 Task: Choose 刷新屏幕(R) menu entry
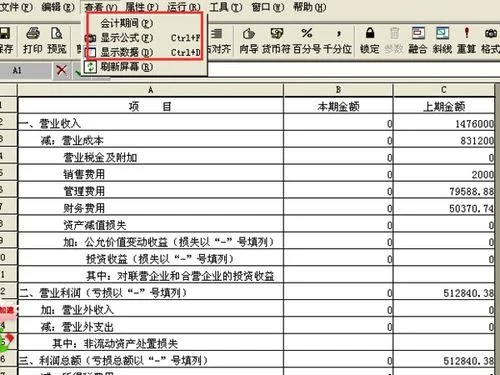pyautogui.click(x=144, y=67)
